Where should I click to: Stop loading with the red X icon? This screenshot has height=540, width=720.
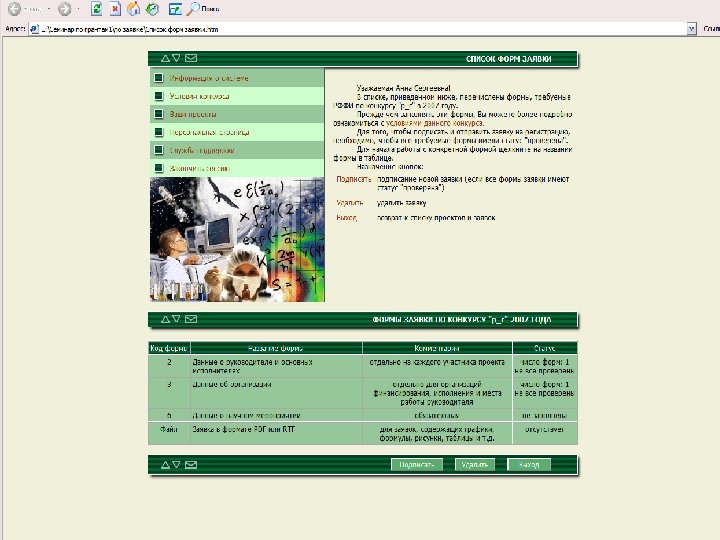(x=115, y=9)
